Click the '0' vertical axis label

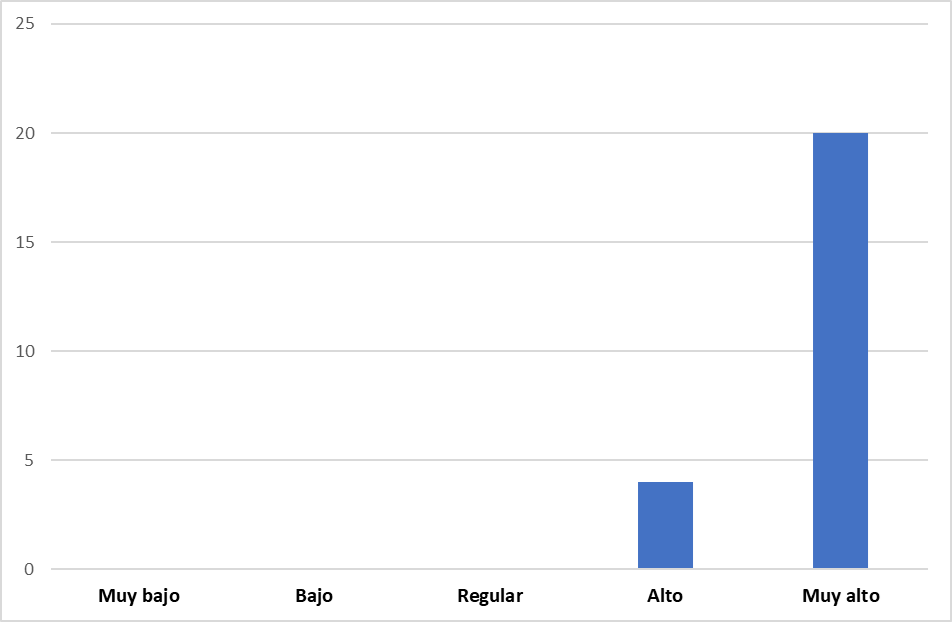pos(29,569)
